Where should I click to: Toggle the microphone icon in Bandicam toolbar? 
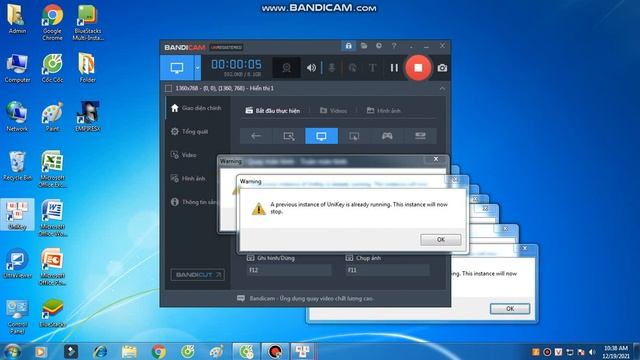[x=332, y=68]
